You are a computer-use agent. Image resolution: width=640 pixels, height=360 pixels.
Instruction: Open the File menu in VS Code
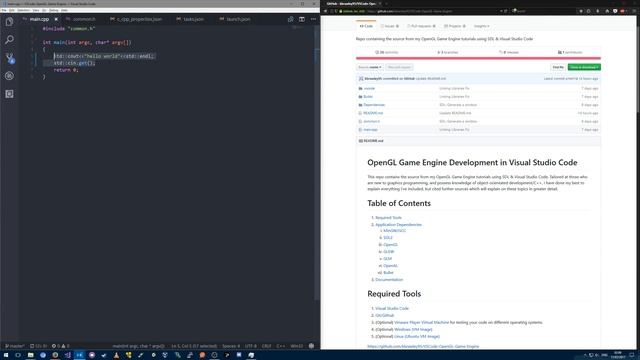(4, 10)
